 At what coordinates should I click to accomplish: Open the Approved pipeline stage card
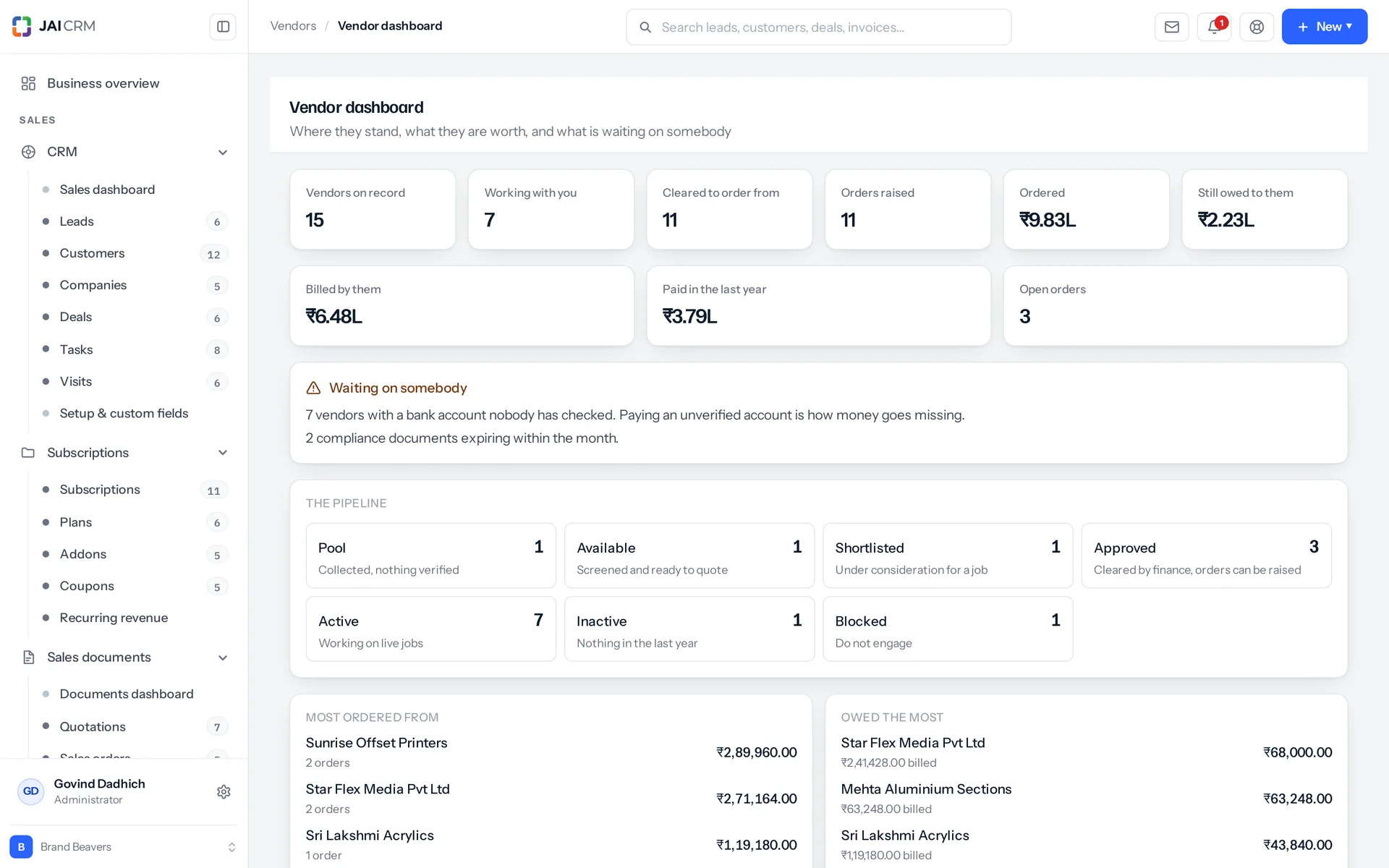point(1206,556)
